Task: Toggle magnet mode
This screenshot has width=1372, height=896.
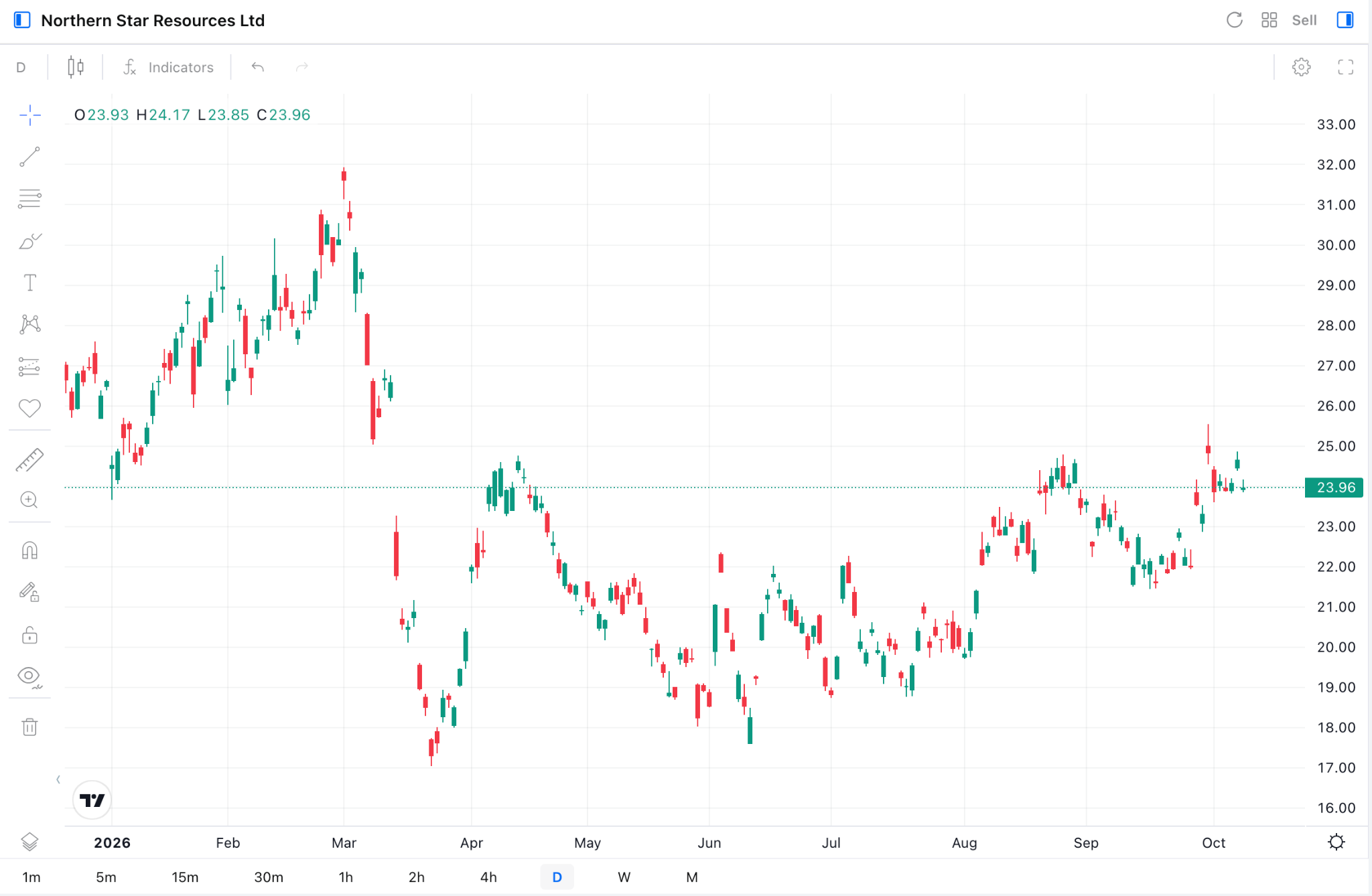Action: pyautogui.click(x=29, y=550)
